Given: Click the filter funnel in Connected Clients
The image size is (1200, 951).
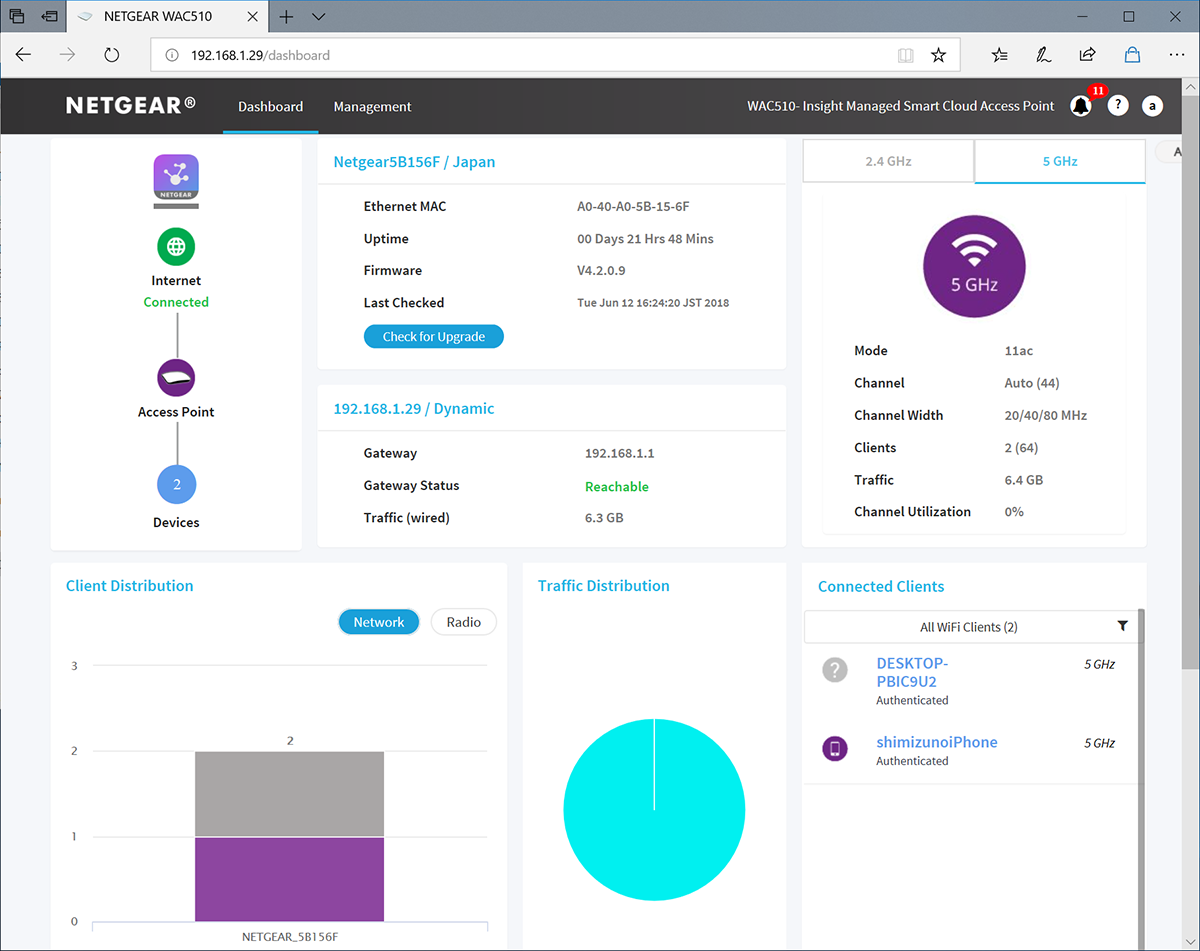Looking at the screenshot, I should 1122,626.
